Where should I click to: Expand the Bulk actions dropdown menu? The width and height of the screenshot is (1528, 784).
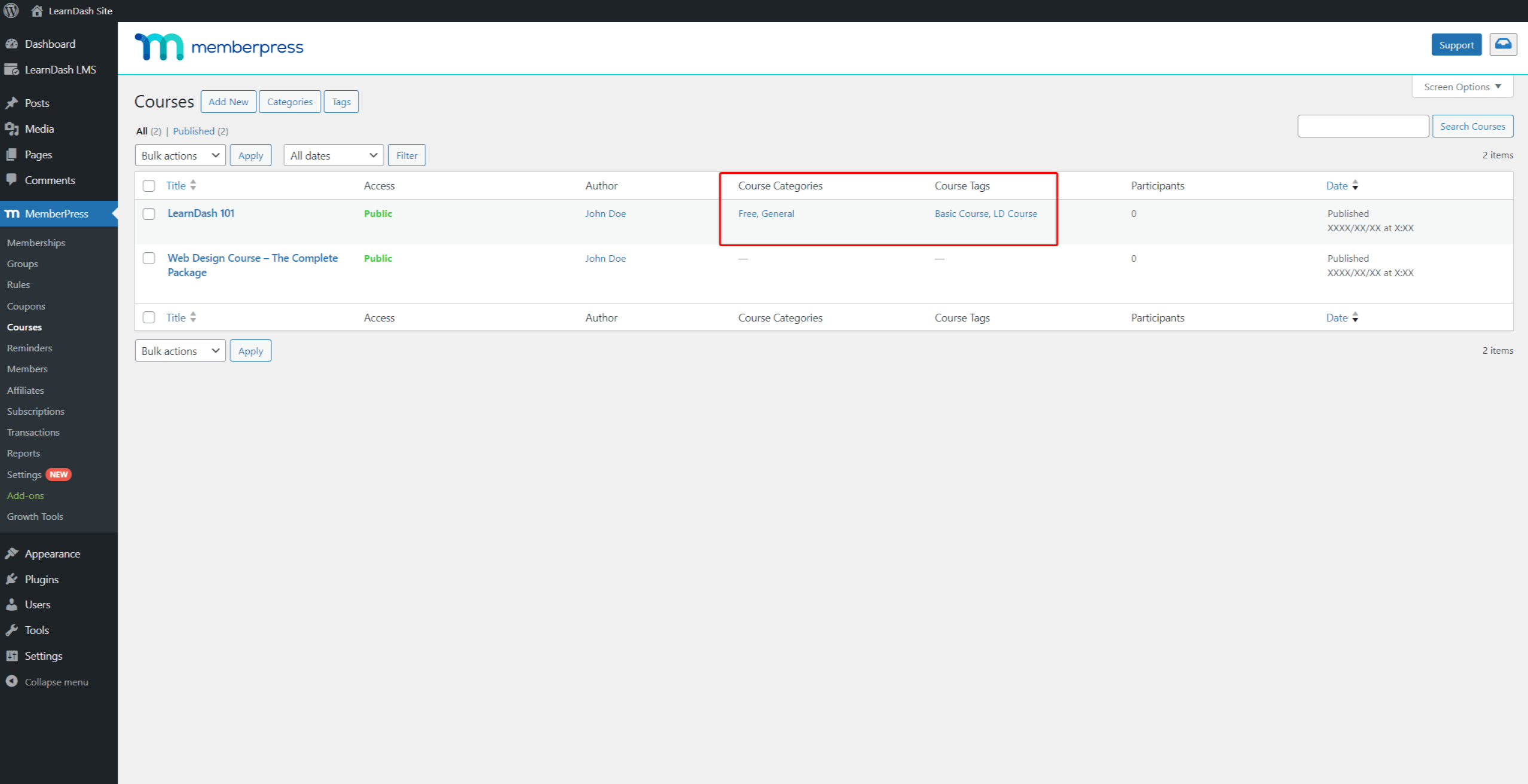pyautogui.click(x=180, y=155)
